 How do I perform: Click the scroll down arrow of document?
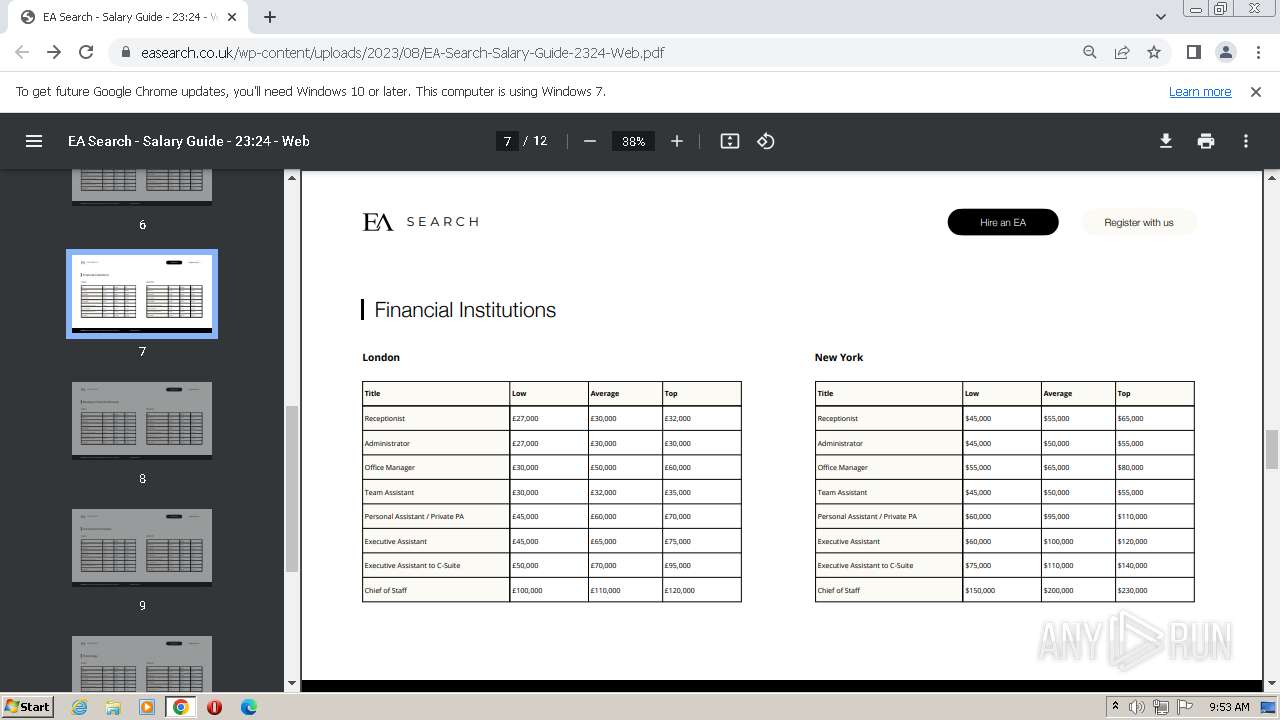[x=1272, y=683]
